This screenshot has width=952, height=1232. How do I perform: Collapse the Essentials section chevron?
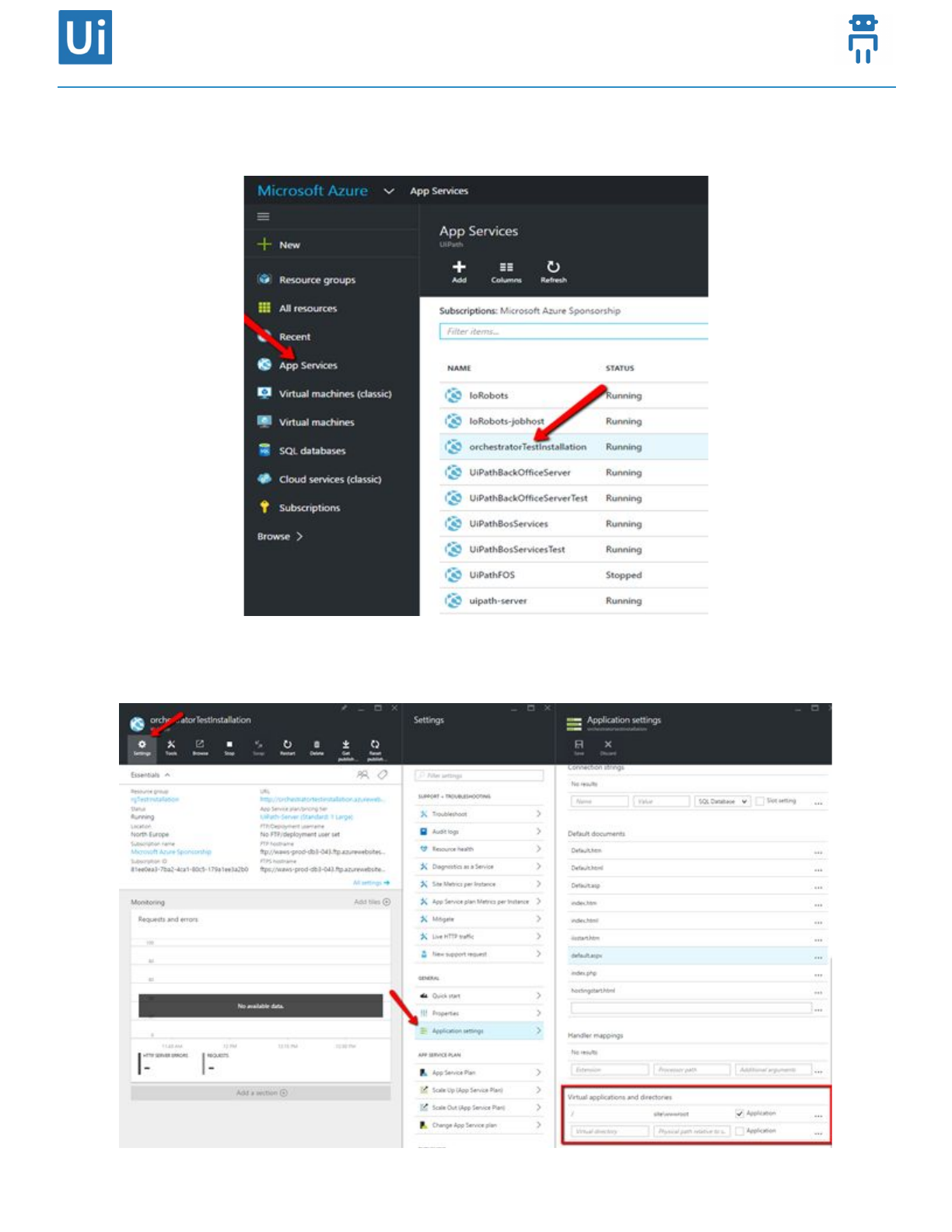[167, 775]
